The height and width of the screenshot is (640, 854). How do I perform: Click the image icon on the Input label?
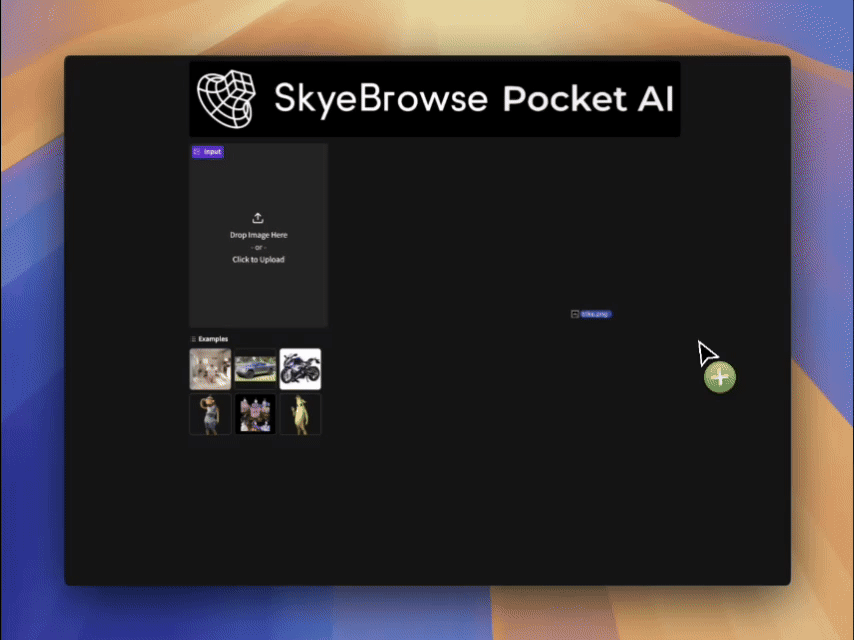coord(197,151)
